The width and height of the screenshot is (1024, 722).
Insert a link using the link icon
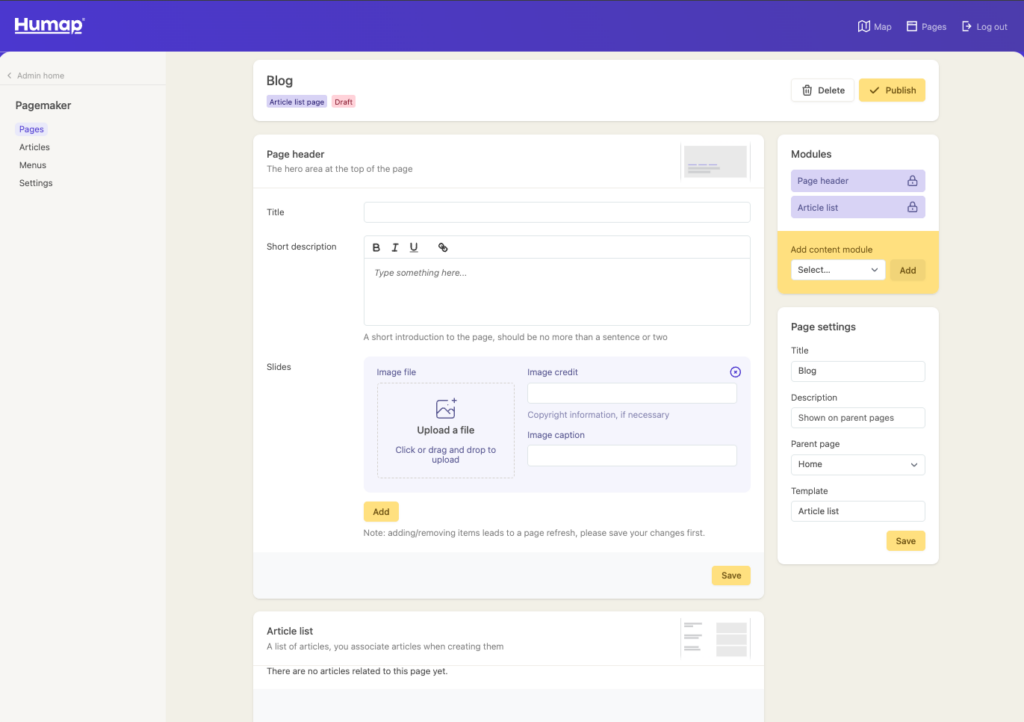click(x=443, y=248)
